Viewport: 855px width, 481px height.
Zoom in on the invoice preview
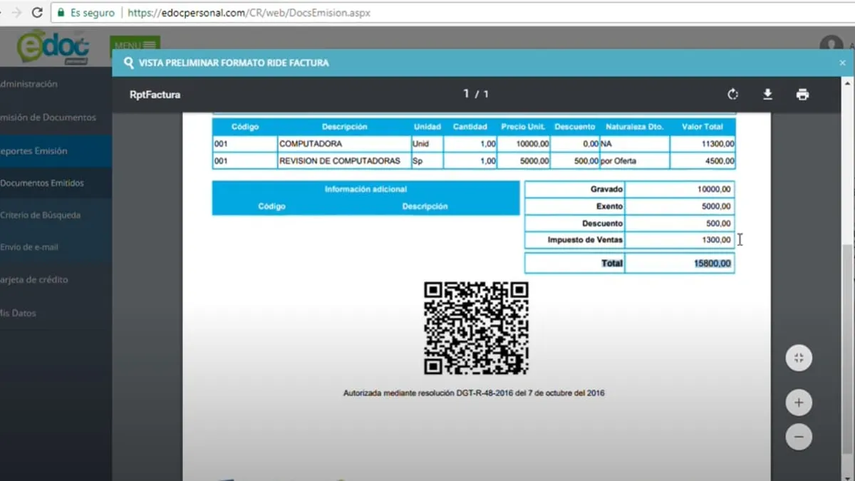[x=798, y=403]
